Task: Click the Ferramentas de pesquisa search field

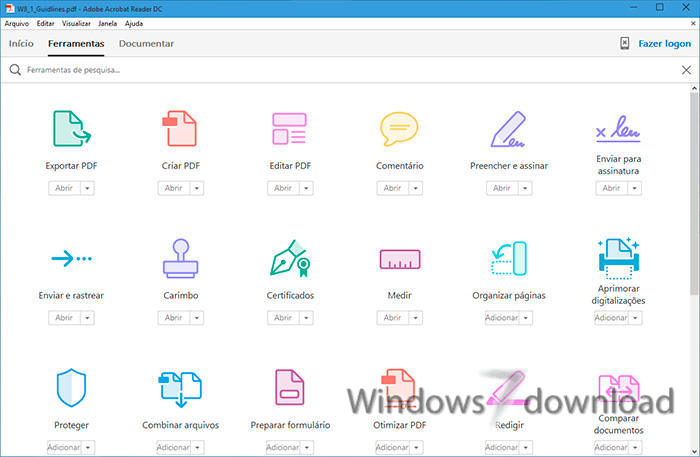Action: [348, 70]
